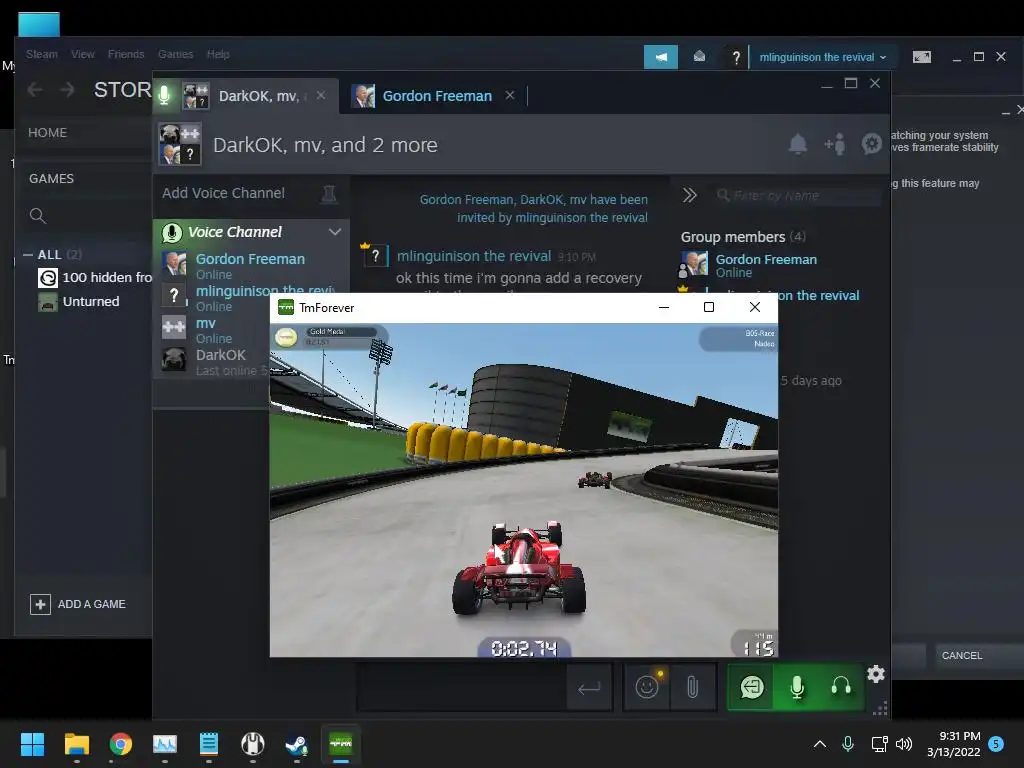Open the mlinguinison the revival account dropdown
Image resolution: width=1024 pixels, height=768 pixels.
pos(822,57)
